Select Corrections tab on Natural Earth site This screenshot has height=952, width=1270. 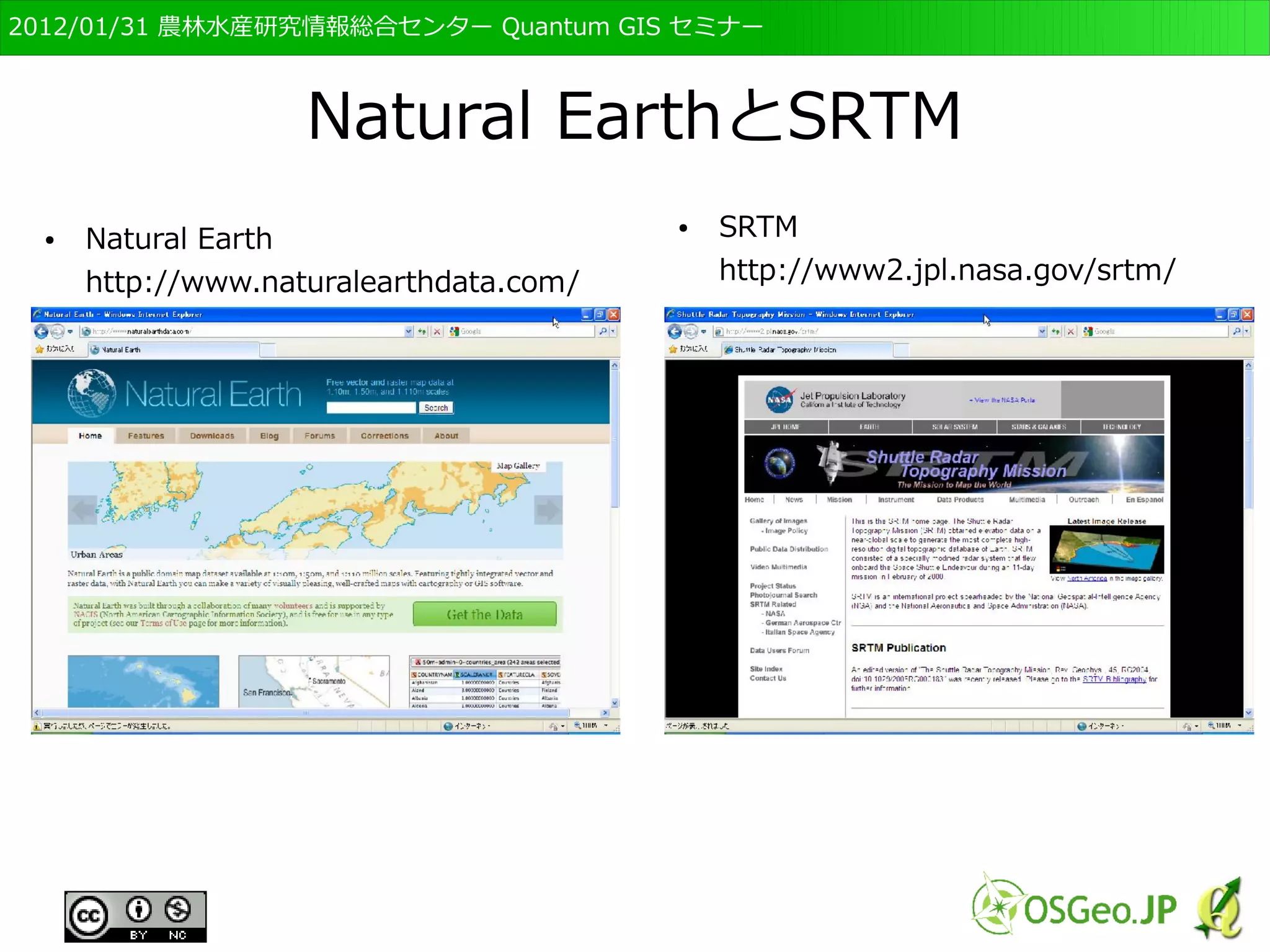pyautogui.click(x=384, y=436)
